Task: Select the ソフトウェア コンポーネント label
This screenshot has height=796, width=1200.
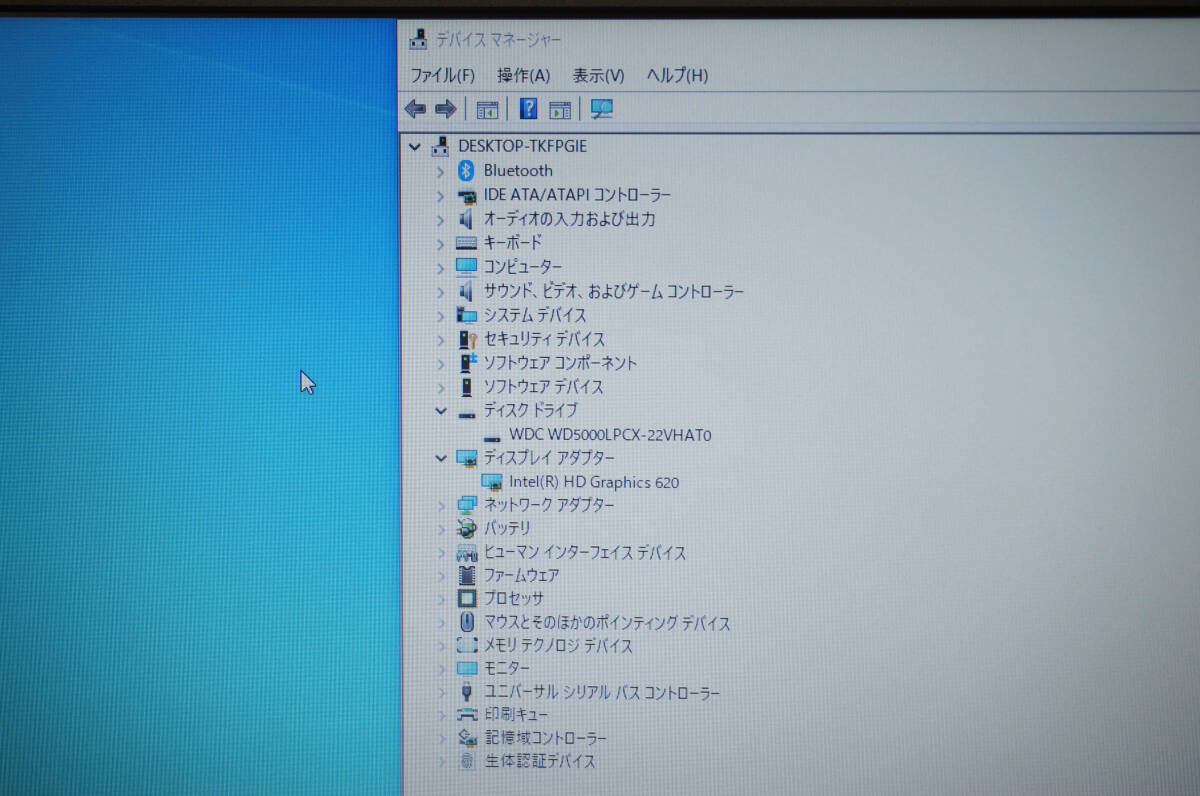Action: (x=560, y=363)
